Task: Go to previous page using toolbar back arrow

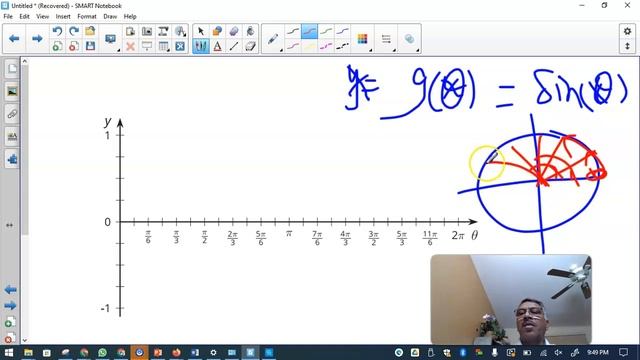Action: coord(14,39)
